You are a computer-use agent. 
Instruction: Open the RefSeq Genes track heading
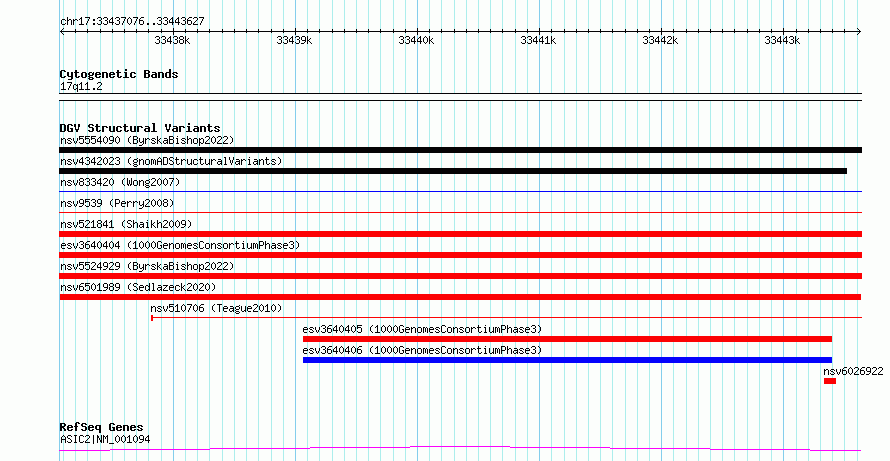102,427
